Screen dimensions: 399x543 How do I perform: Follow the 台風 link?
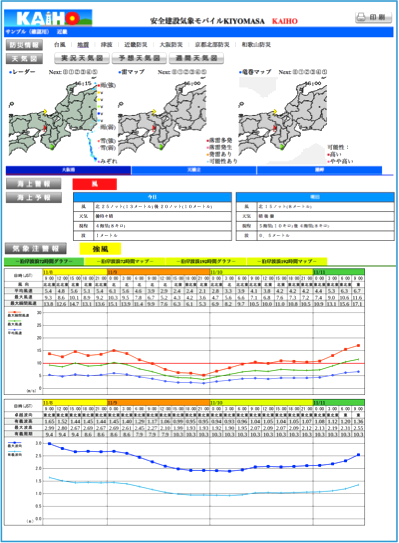click(x=60, y=45)
